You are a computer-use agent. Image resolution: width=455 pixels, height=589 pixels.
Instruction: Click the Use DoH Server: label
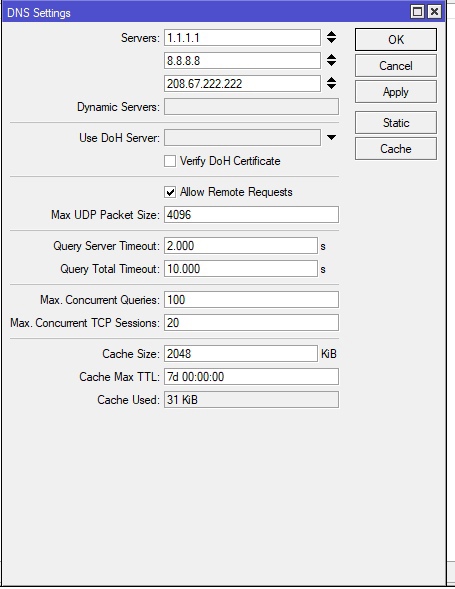click(x=119, y=138)
